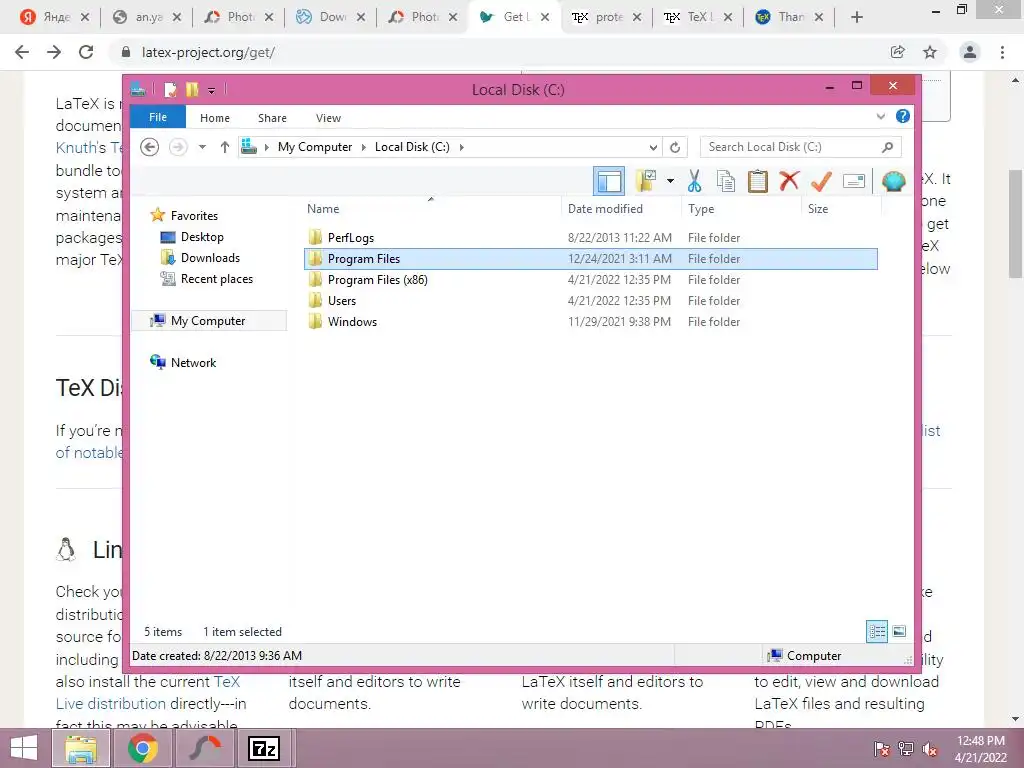Click the clipboard Paste icon
The width and height of the screenshot is (1024, 768).
click(758, 181)
